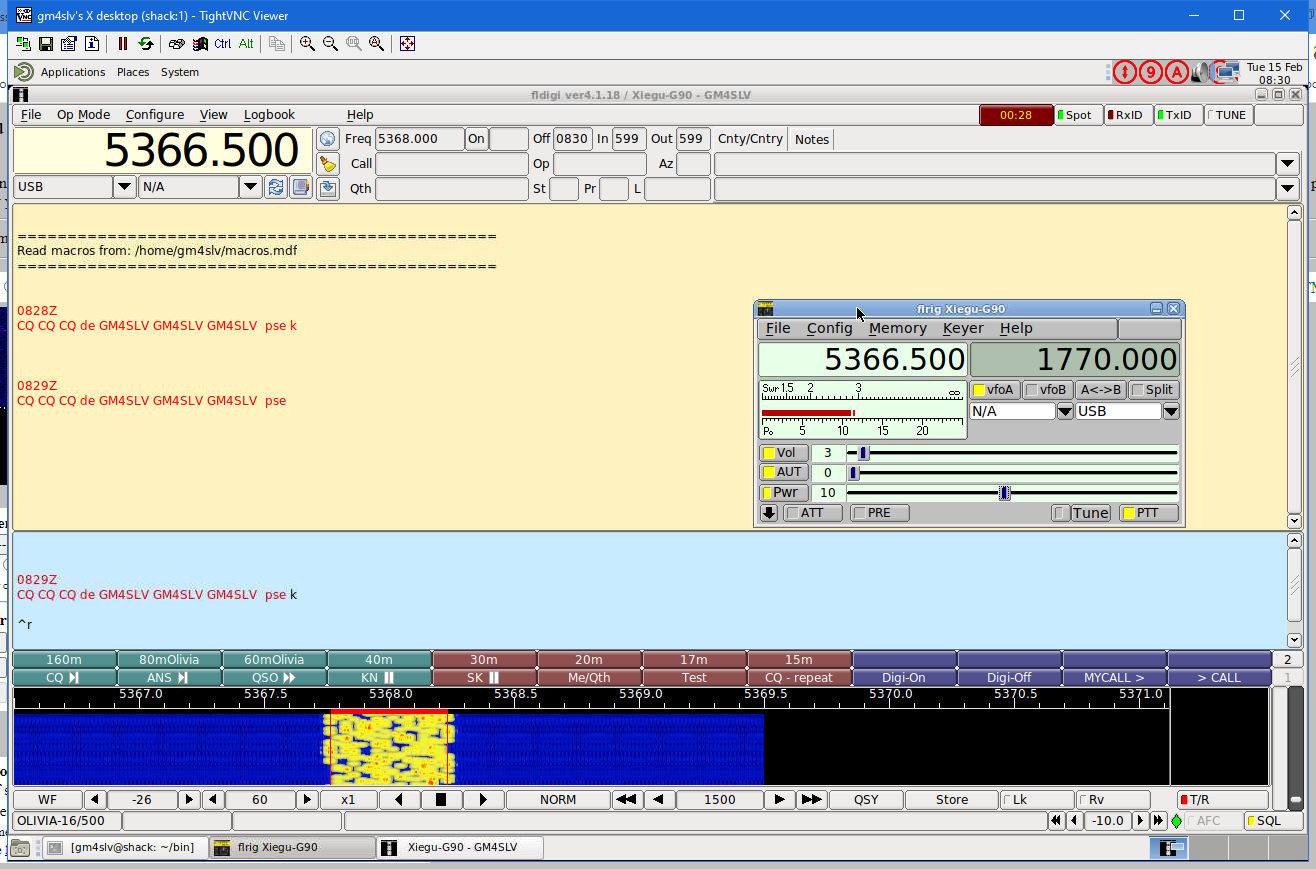Image resolution: width=1316 pixels, height=869 pixels.
Task: Select the zoom-in magnifier on the VNC toolbar
Action: pyautogui.click(x=307, y=44)
